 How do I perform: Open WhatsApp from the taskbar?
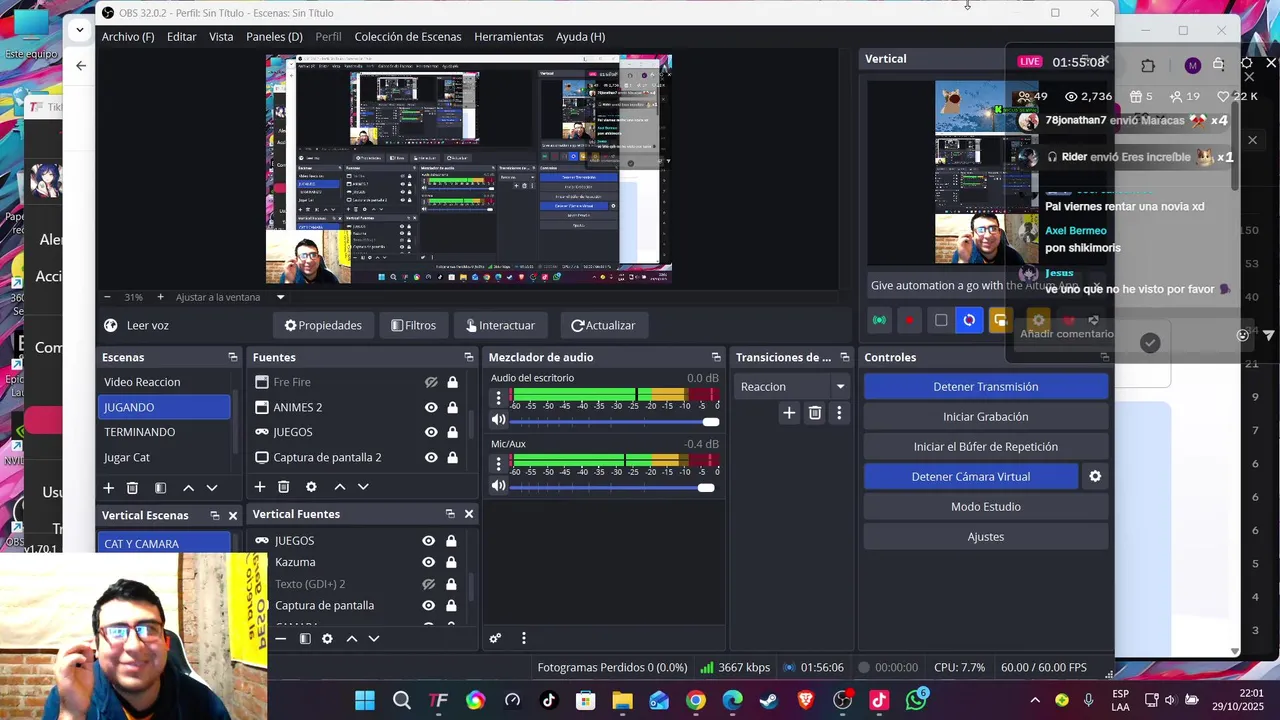coord(916,700)
